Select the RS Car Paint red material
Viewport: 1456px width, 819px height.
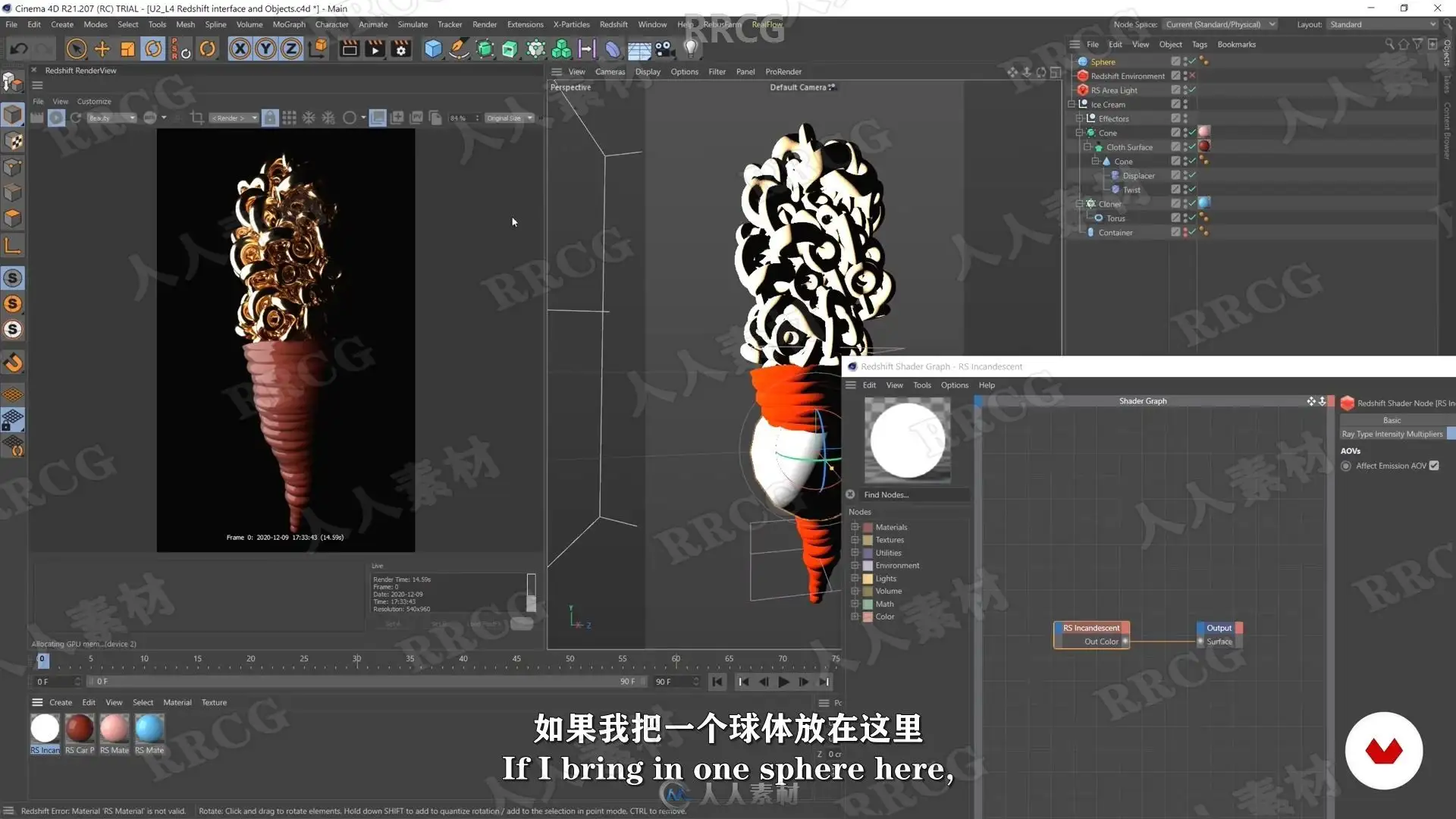(x=80, y=729)
